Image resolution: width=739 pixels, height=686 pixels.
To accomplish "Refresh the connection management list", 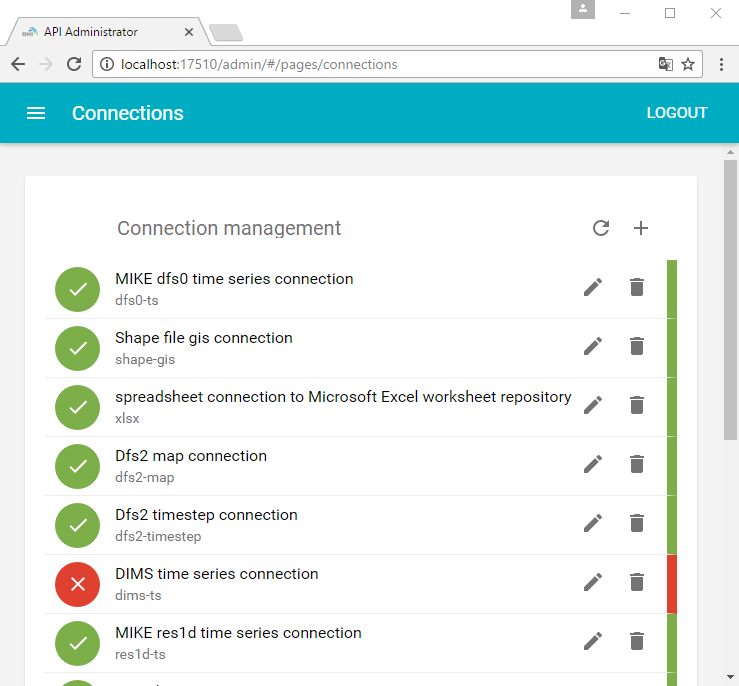I will pyautogui.click(x=601, y=228).
